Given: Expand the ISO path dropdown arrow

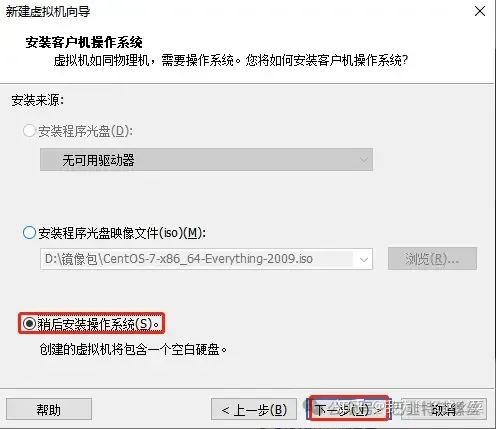Looking at the screenshot, I should [x=364, y=259].
